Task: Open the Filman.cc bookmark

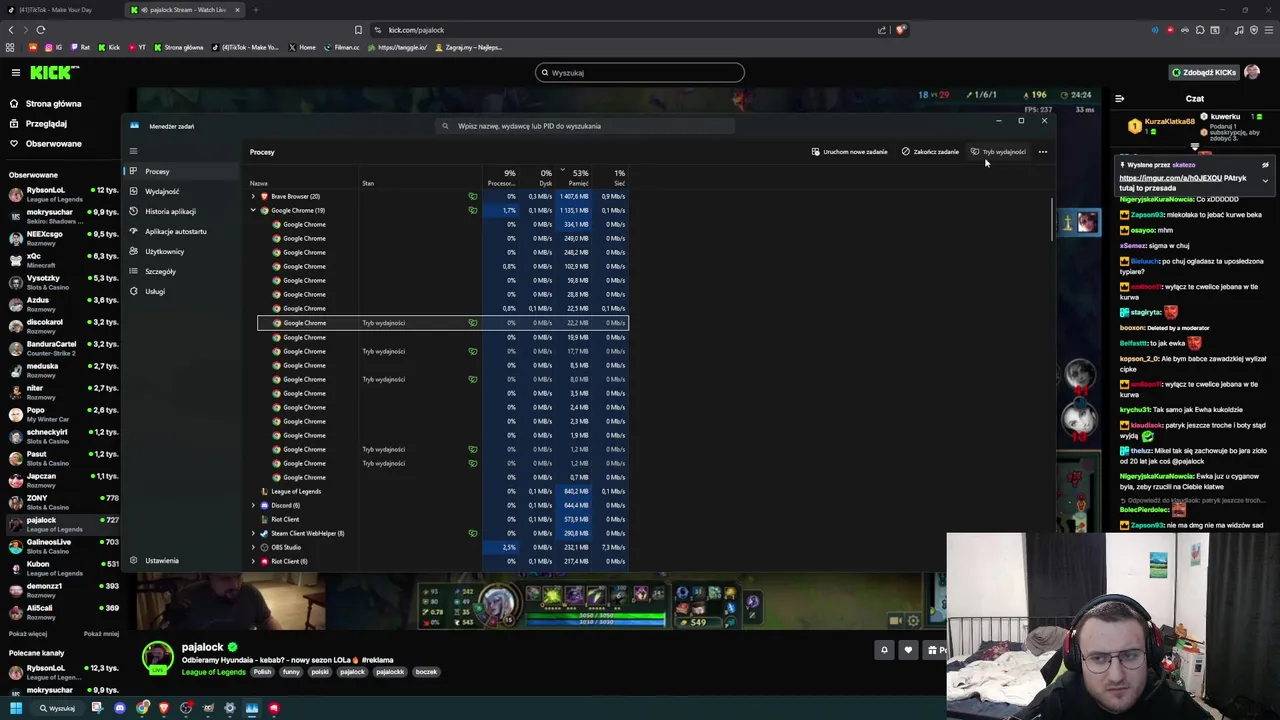Action: click(341, 47)
